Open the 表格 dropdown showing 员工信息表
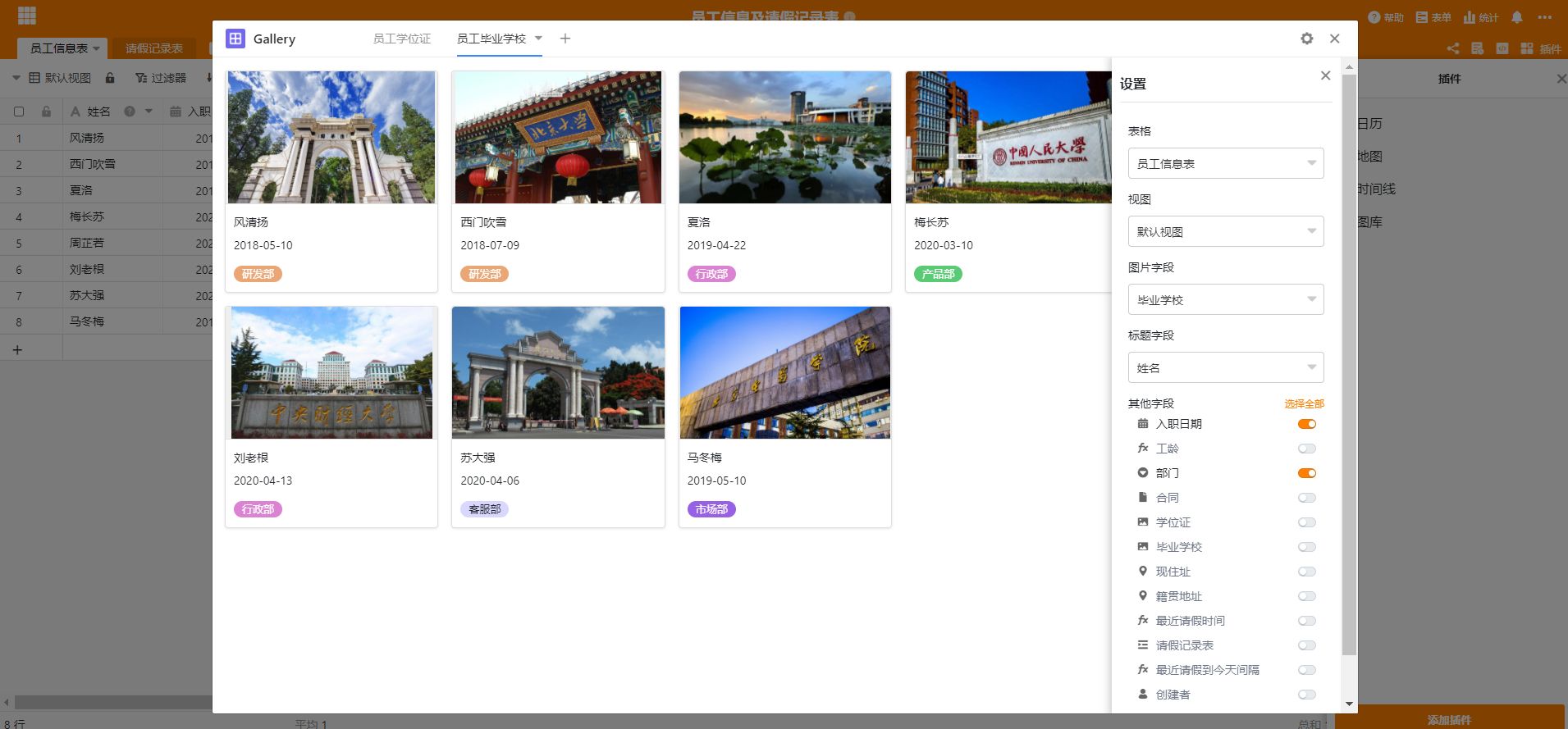1568x729 pixels. 1226,163
